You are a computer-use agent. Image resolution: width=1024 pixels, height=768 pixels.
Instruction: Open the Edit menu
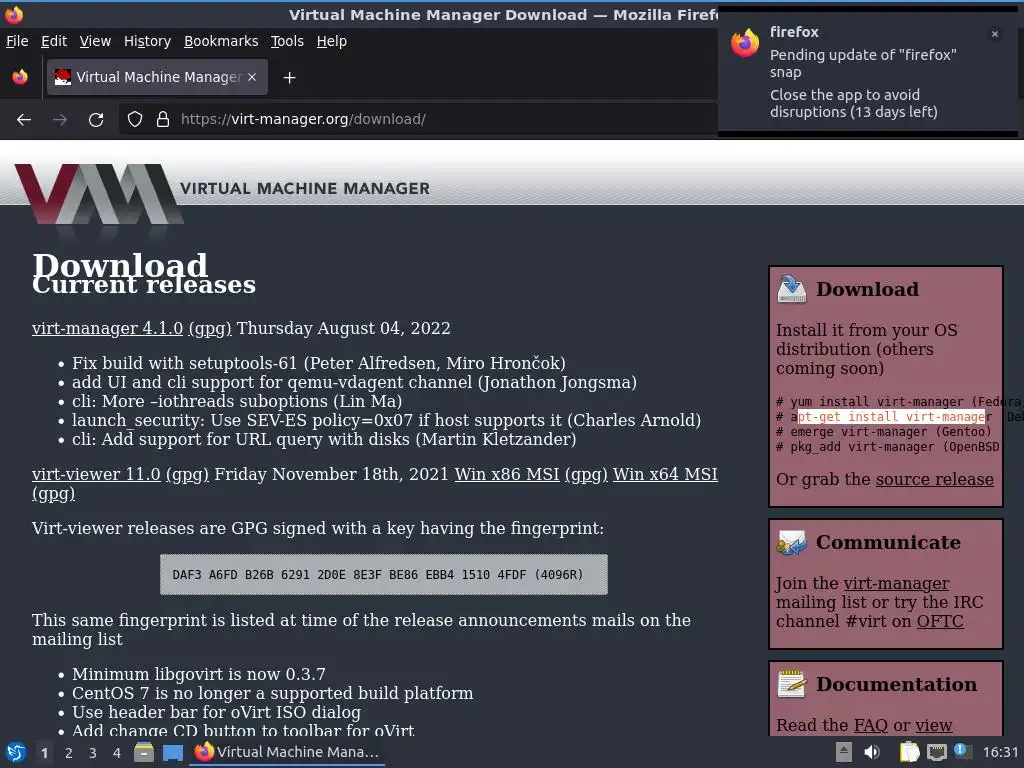click(x=54, y=41)
